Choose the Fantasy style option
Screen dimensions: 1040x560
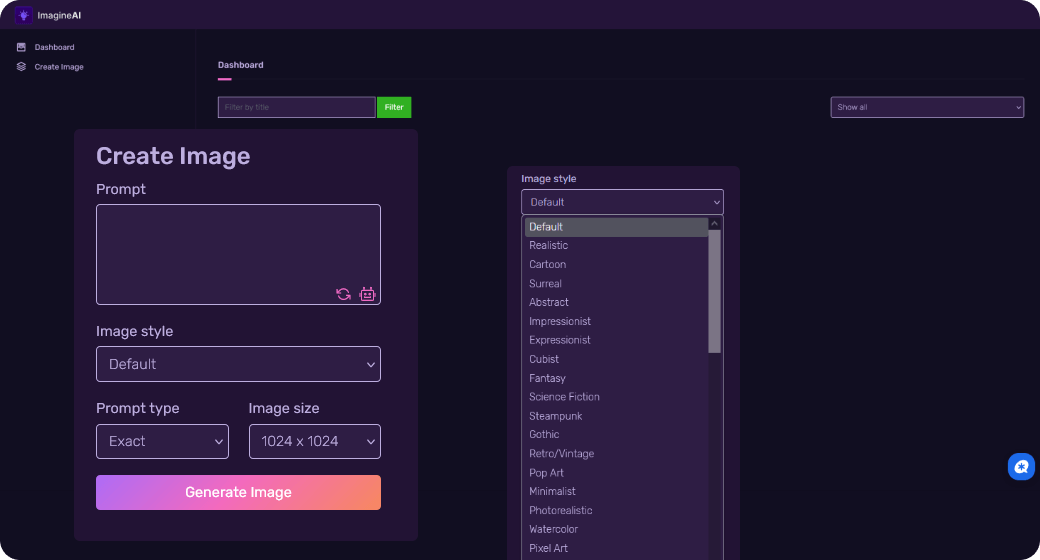[x=616, y=378]
